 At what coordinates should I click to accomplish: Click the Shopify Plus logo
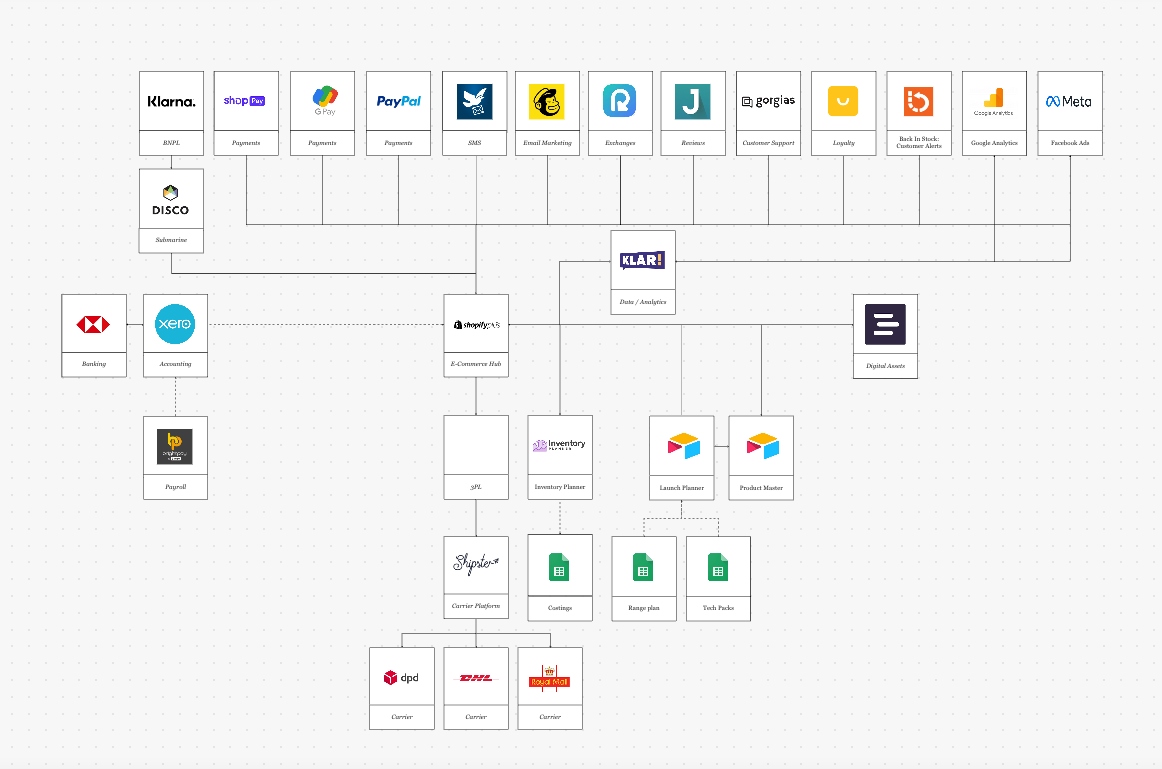[477, 324]
